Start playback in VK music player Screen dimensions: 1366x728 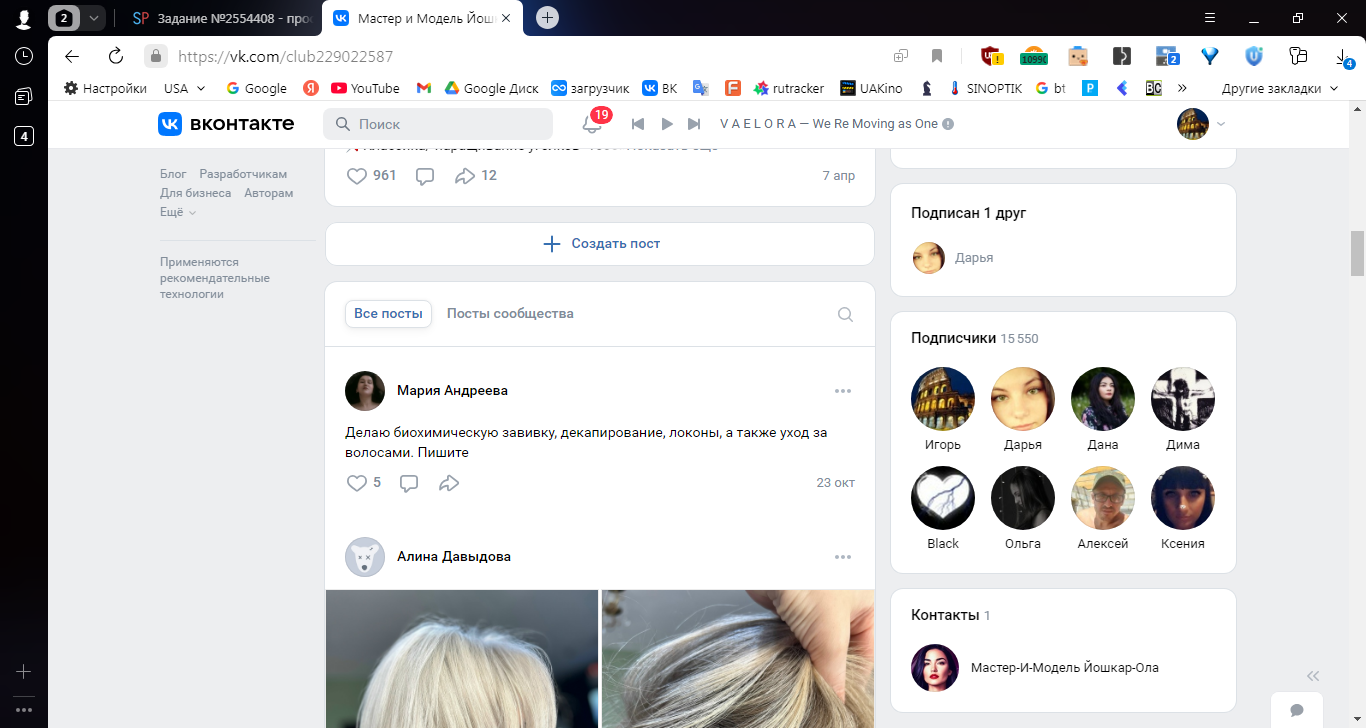(667, 124)
